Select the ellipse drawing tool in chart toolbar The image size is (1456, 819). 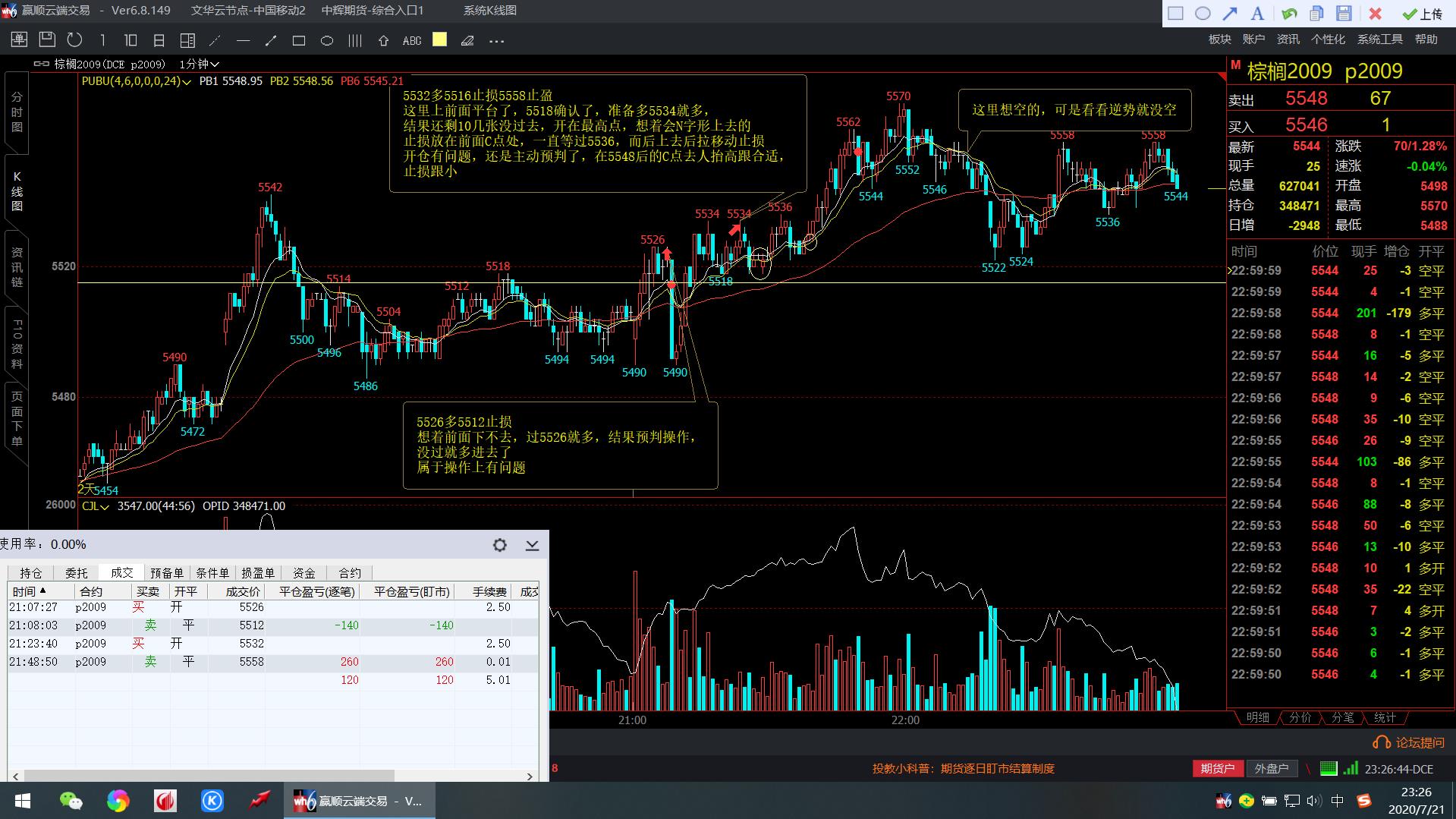327,41
